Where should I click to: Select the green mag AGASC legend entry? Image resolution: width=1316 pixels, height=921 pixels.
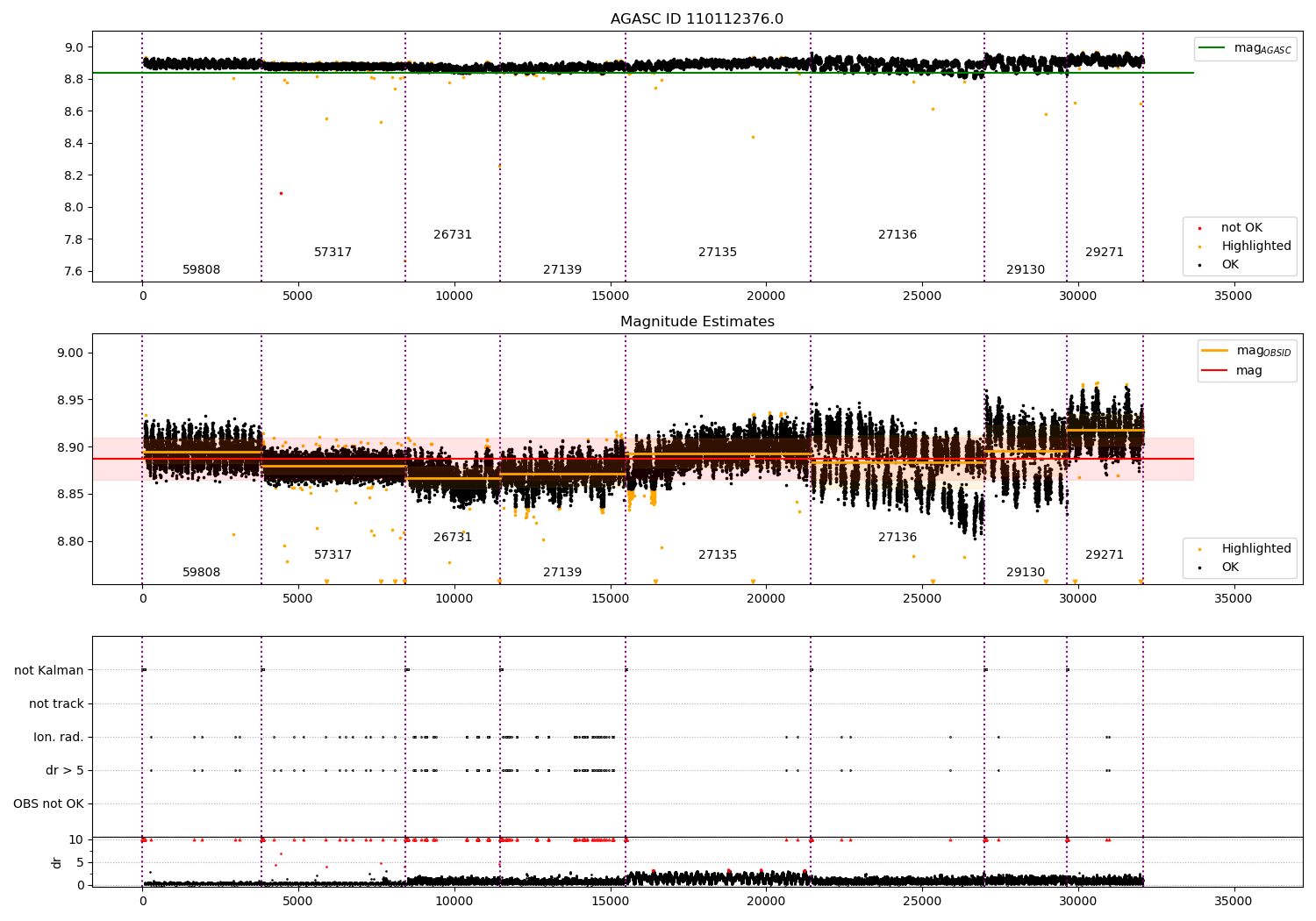[1245, 48]
